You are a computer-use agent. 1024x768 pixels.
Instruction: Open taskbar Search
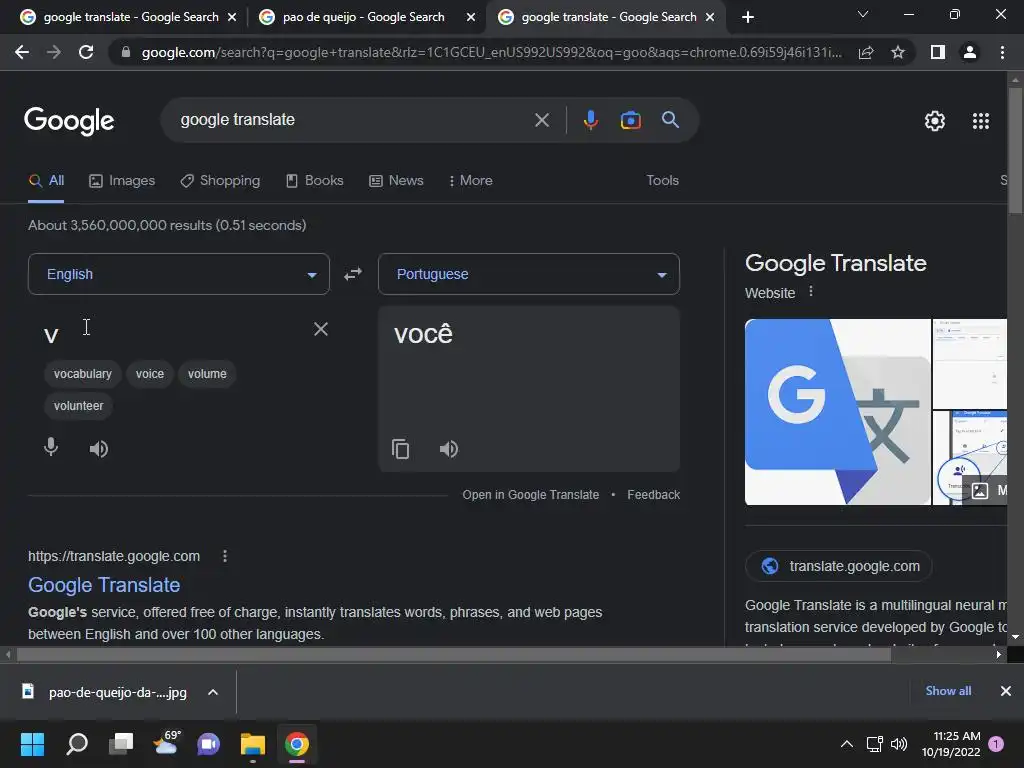click(77, 744)
